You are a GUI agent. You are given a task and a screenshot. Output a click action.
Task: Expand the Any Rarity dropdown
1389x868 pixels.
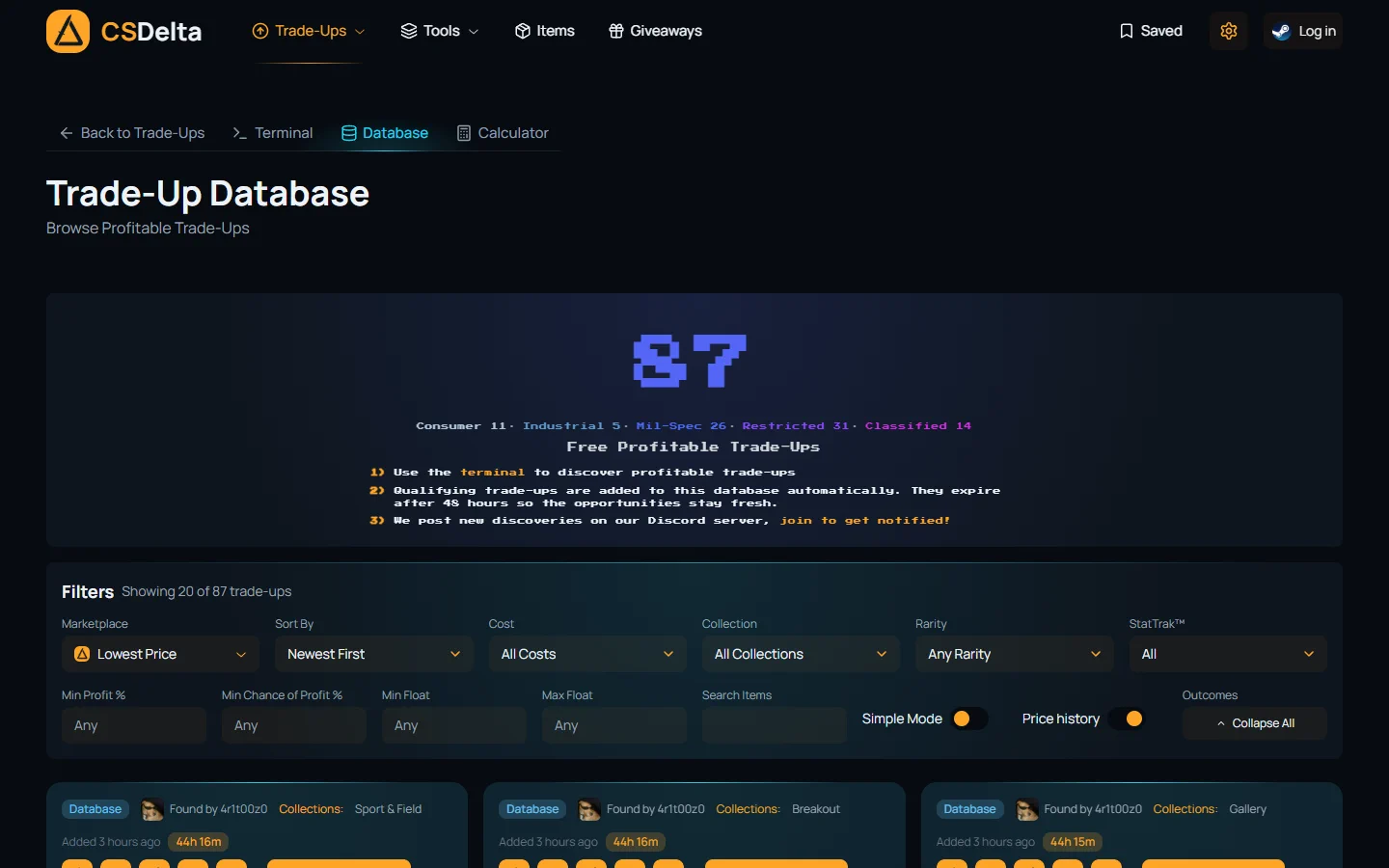1015,654
